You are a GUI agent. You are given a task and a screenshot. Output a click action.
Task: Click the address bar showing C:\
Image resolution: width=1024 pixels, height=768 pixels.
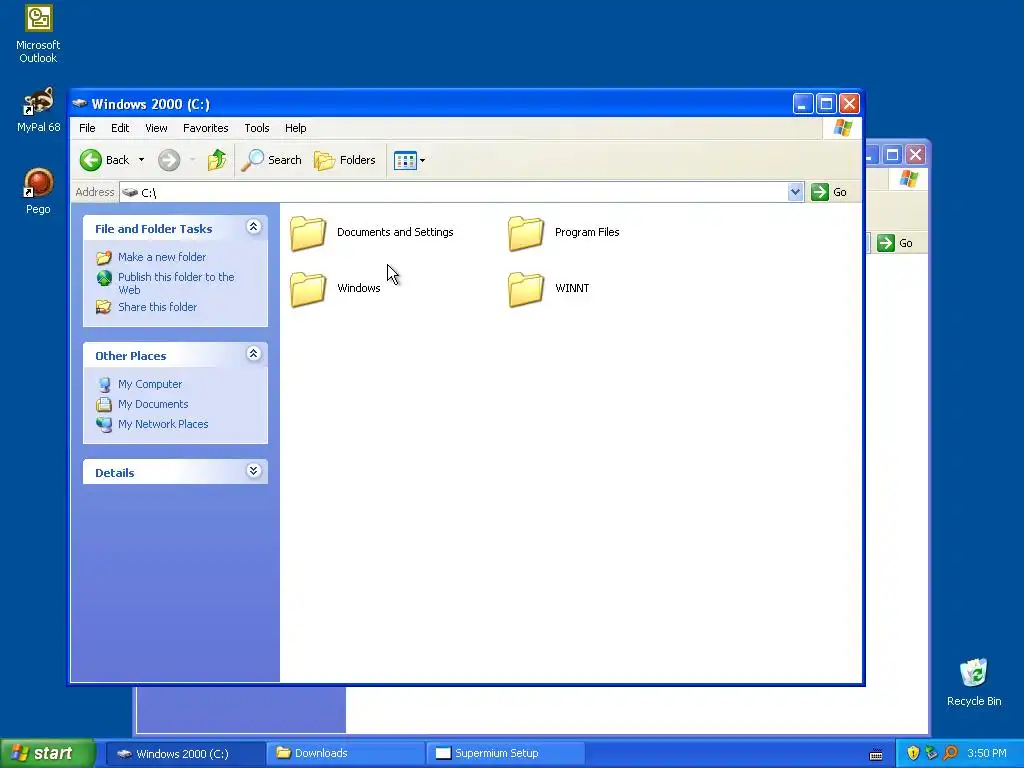click(x=454, y=192)
